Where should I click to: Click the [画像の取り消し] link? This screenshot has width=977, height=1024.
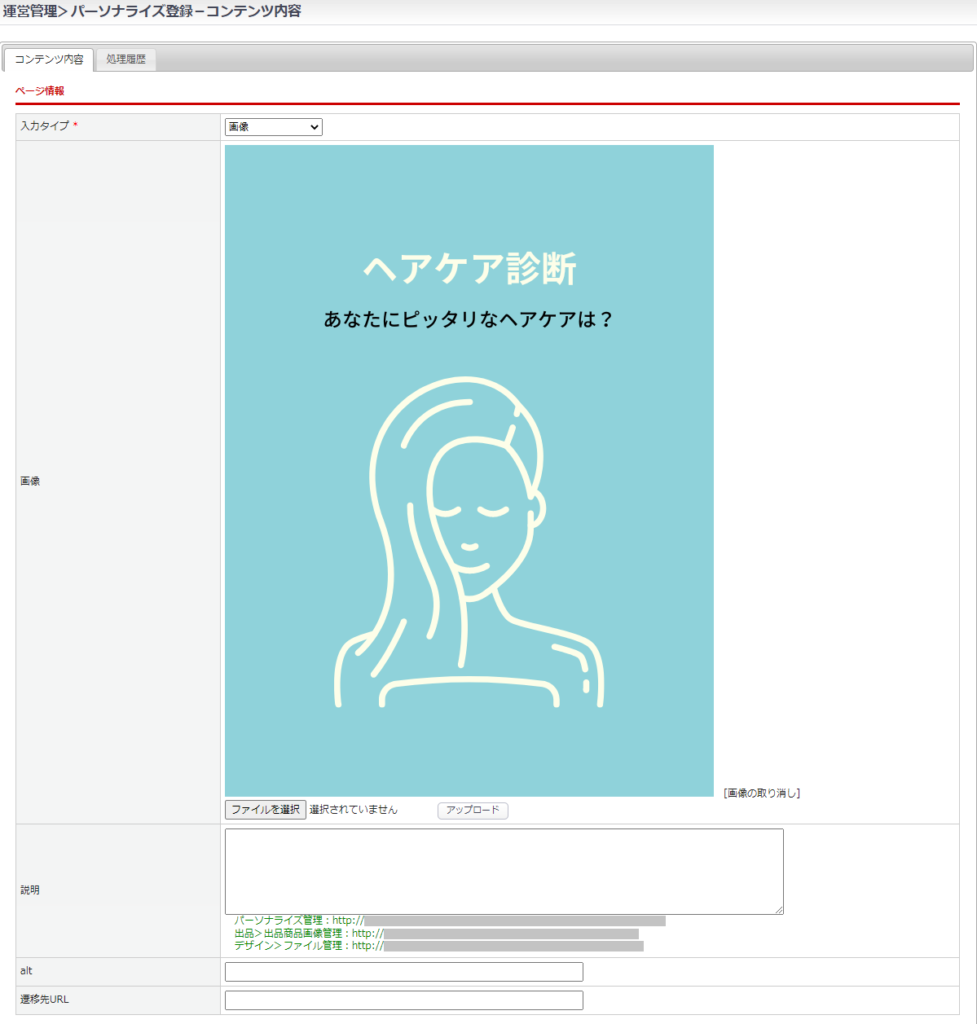pyautogui.click(x=761, y=793)
